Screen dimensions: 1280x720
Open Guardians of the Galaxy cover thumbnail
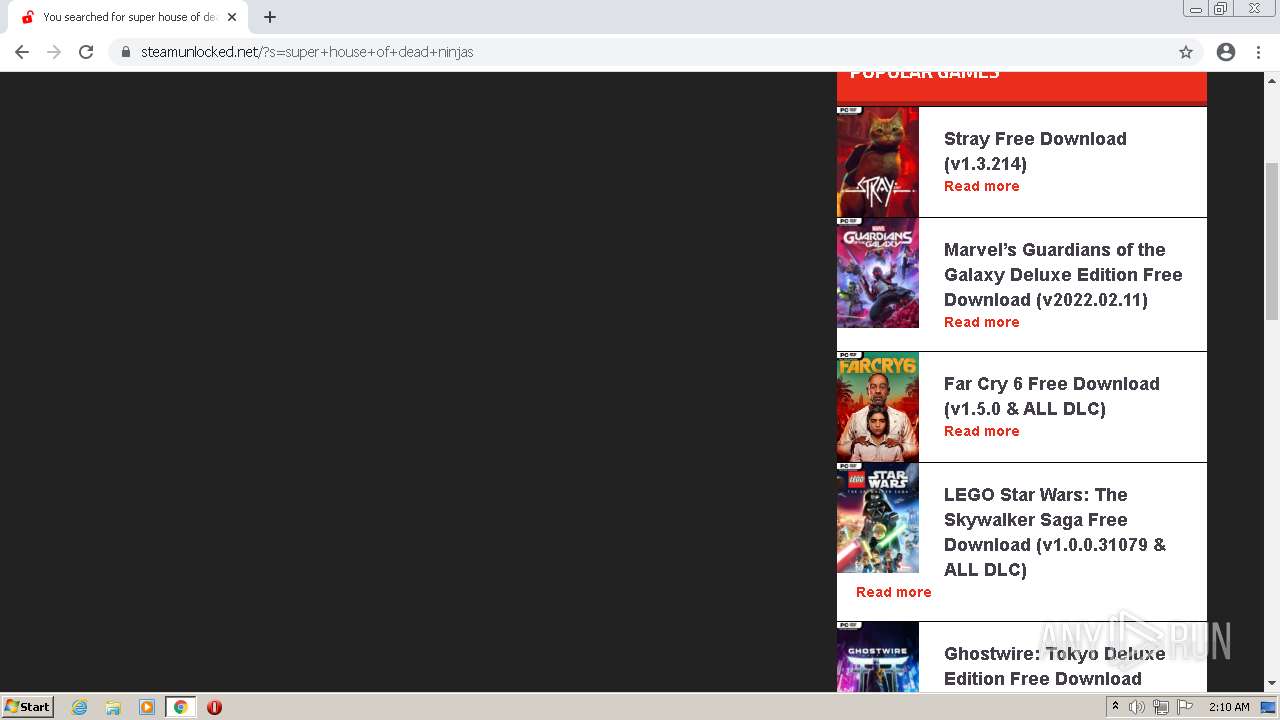click(878, 273)
